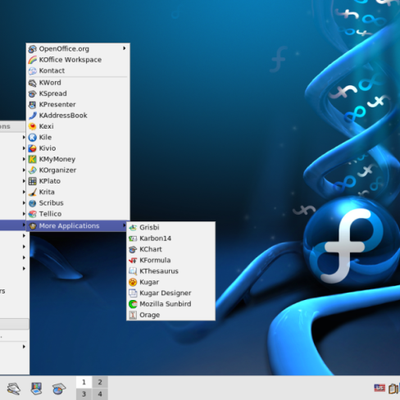Click the KPresenter icon in the menu
Image resolution: width=400 pixels, height=400 pixels.
point(32,105)
